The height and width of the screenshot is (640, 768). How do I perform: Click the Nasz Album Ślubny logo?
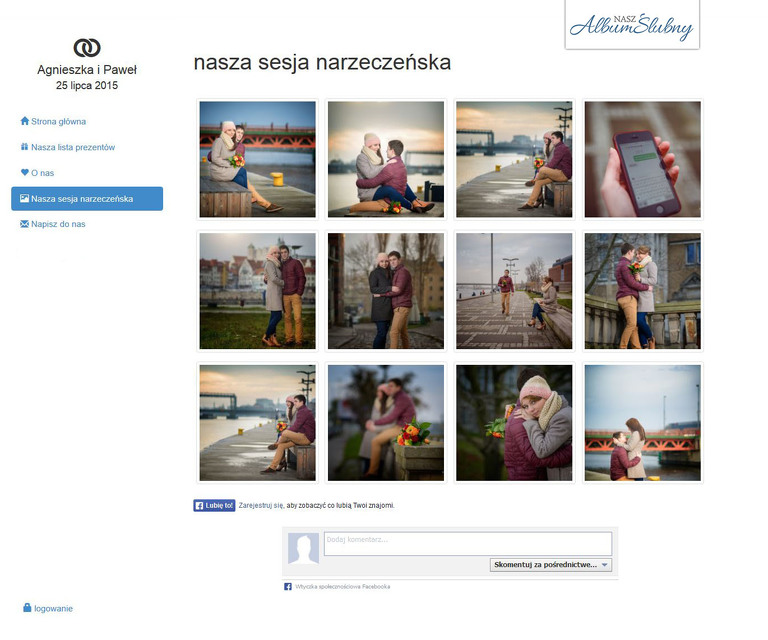(632, 25)
